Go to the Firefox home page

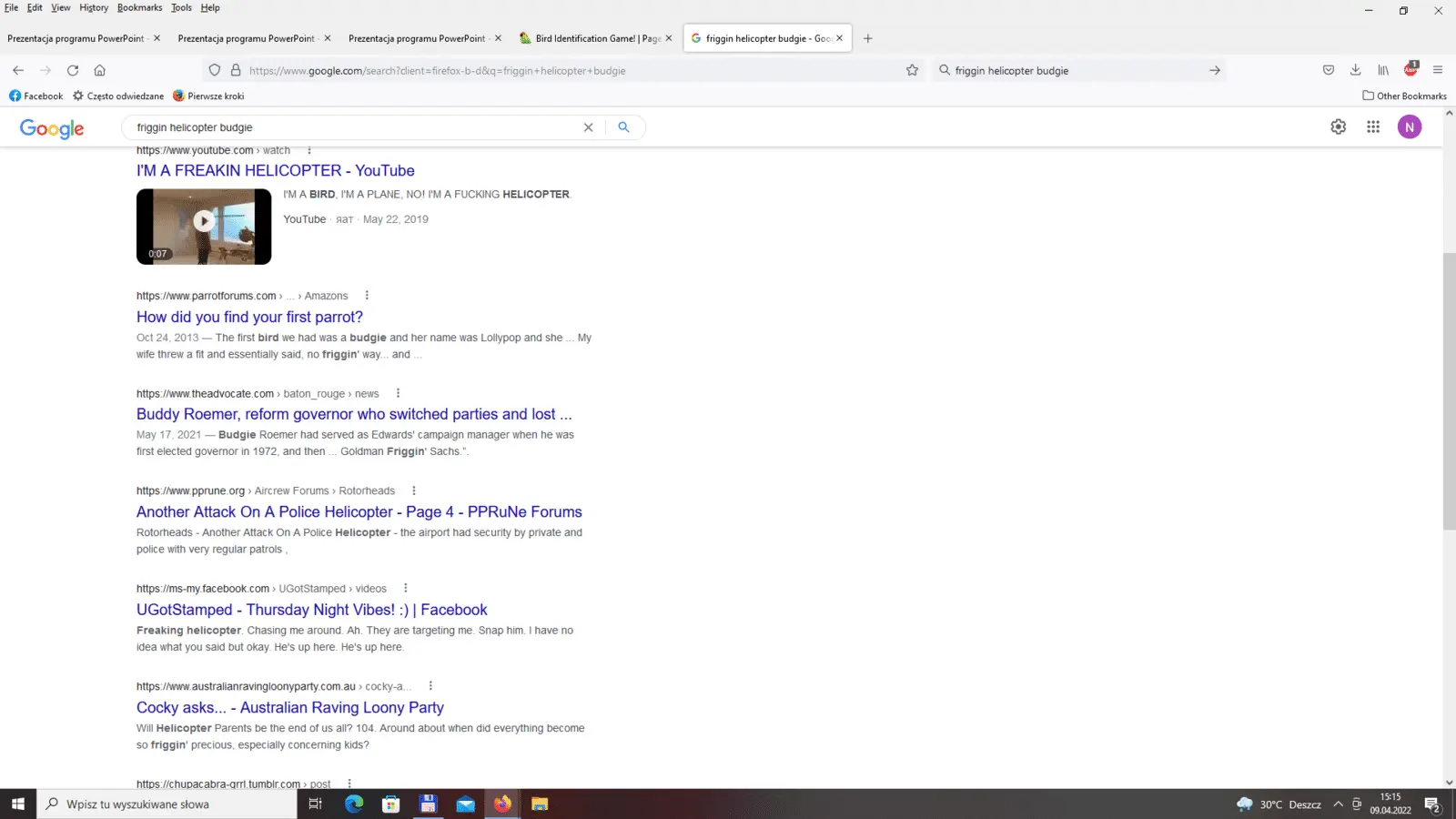pyautogui.click(x=100, y=70)
